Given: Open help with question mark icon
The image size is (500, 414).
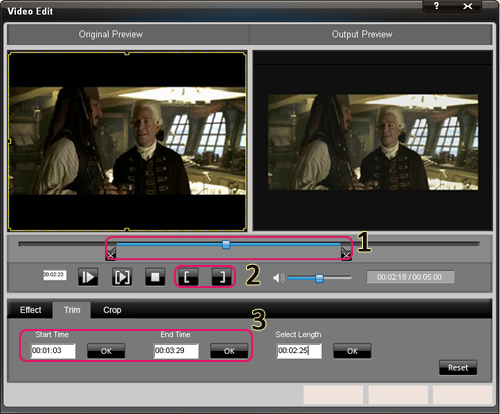Looking at the screenshot, I should click(436, 6).
